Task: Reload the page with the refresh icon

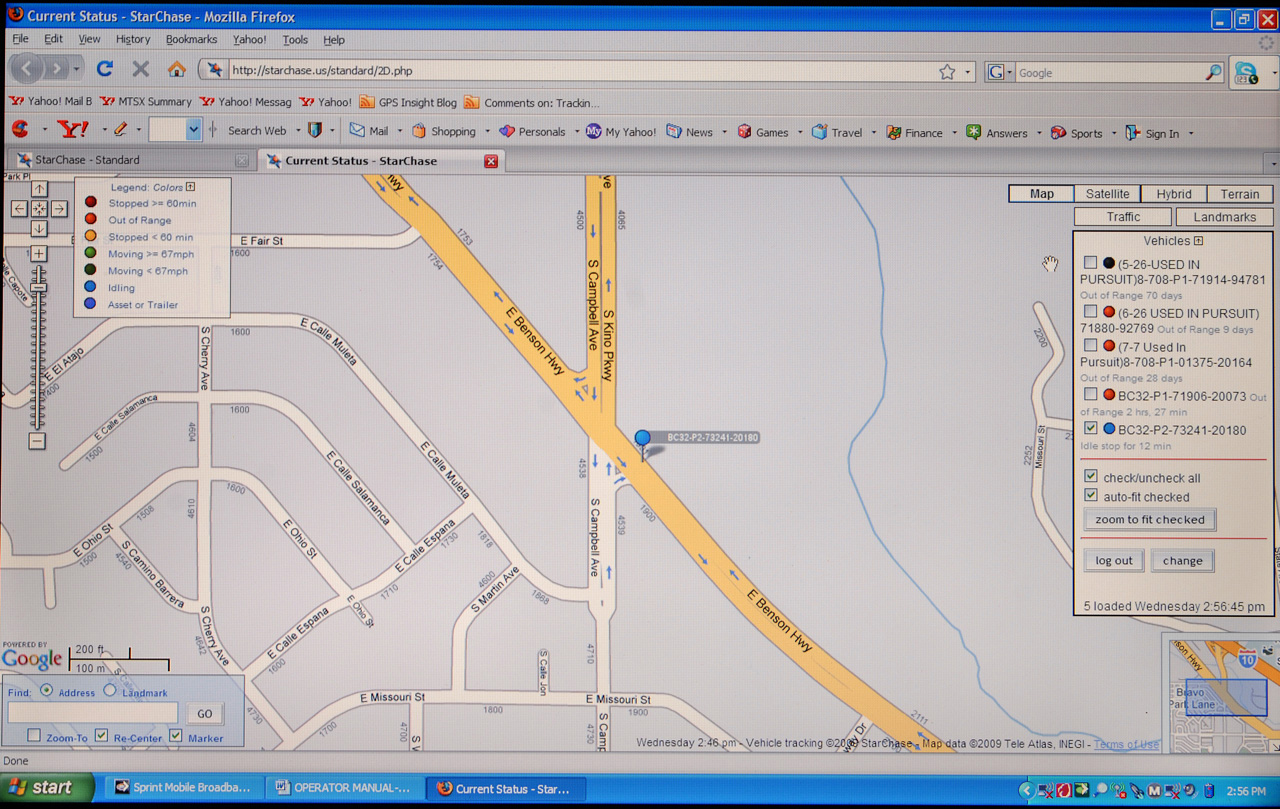Action: click(104, 70)
